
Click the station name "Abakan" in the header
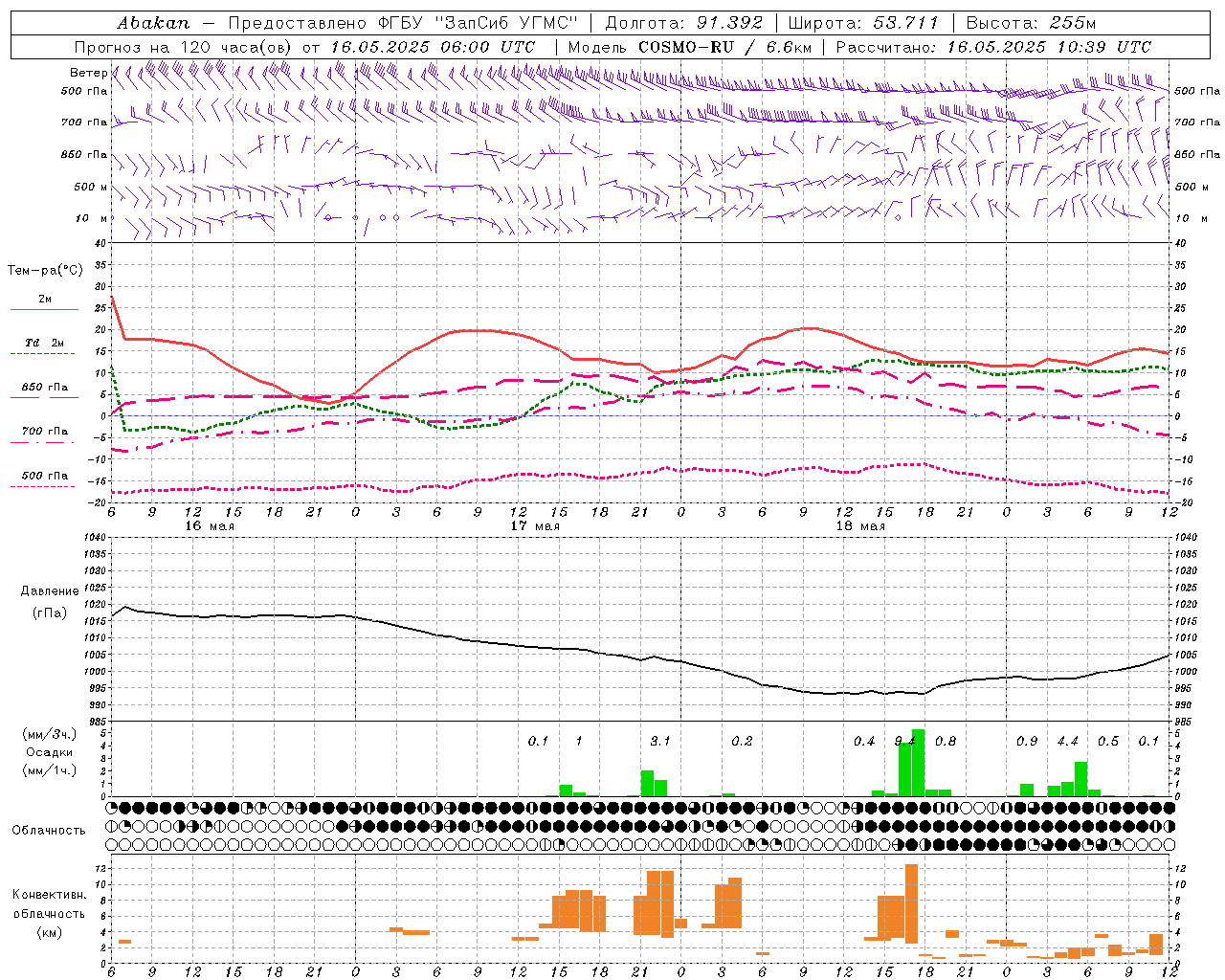pos(153,23)
